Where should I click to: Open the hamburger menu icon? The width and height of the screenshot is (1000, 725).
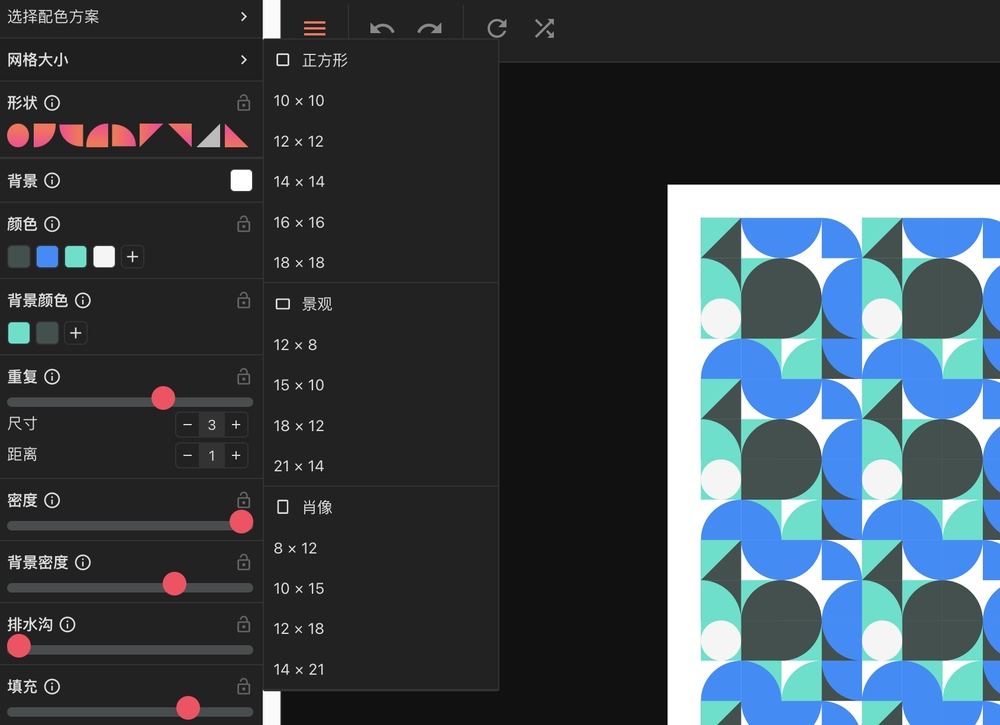[314, 28]
